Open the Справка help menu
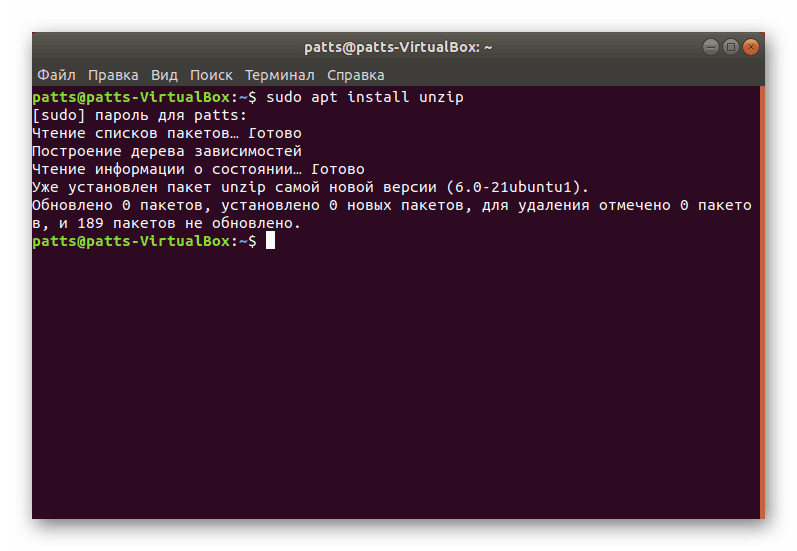Screen dimensions: 797x551 (355, 75)
